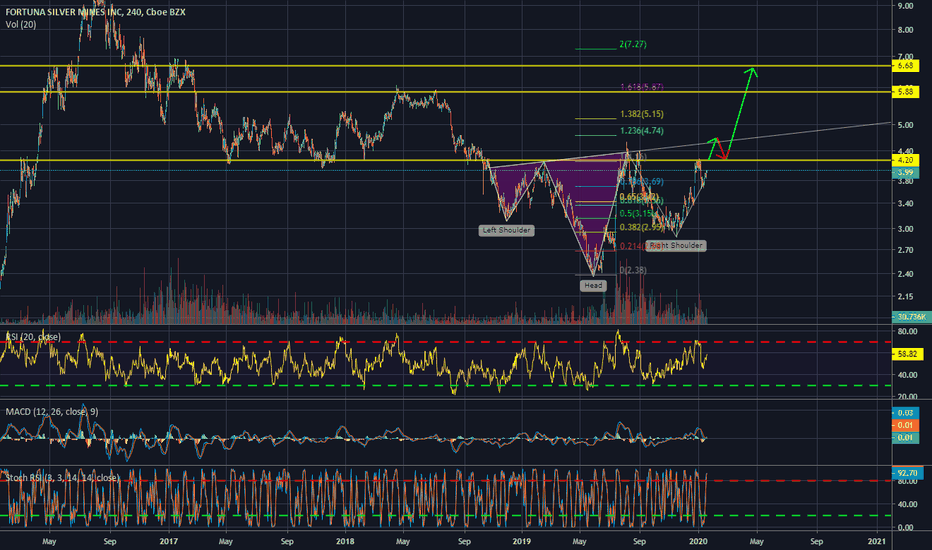Click the 1.236(4.74) Fibonacci level label
The height and width of the screenshot is (550, 932).
click(641, 131)
